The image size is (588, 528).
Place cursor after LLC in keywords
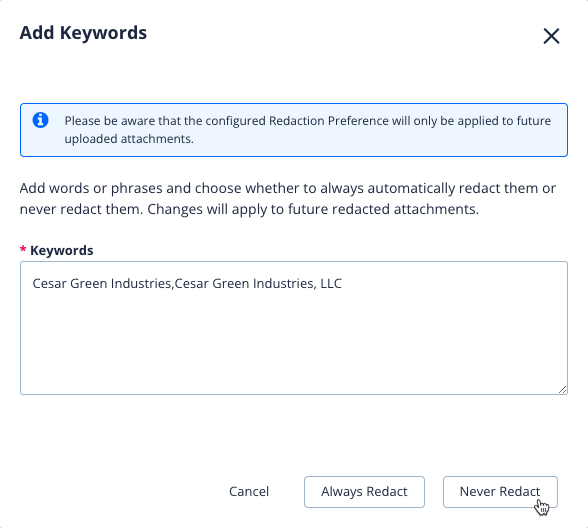point(342,284)
